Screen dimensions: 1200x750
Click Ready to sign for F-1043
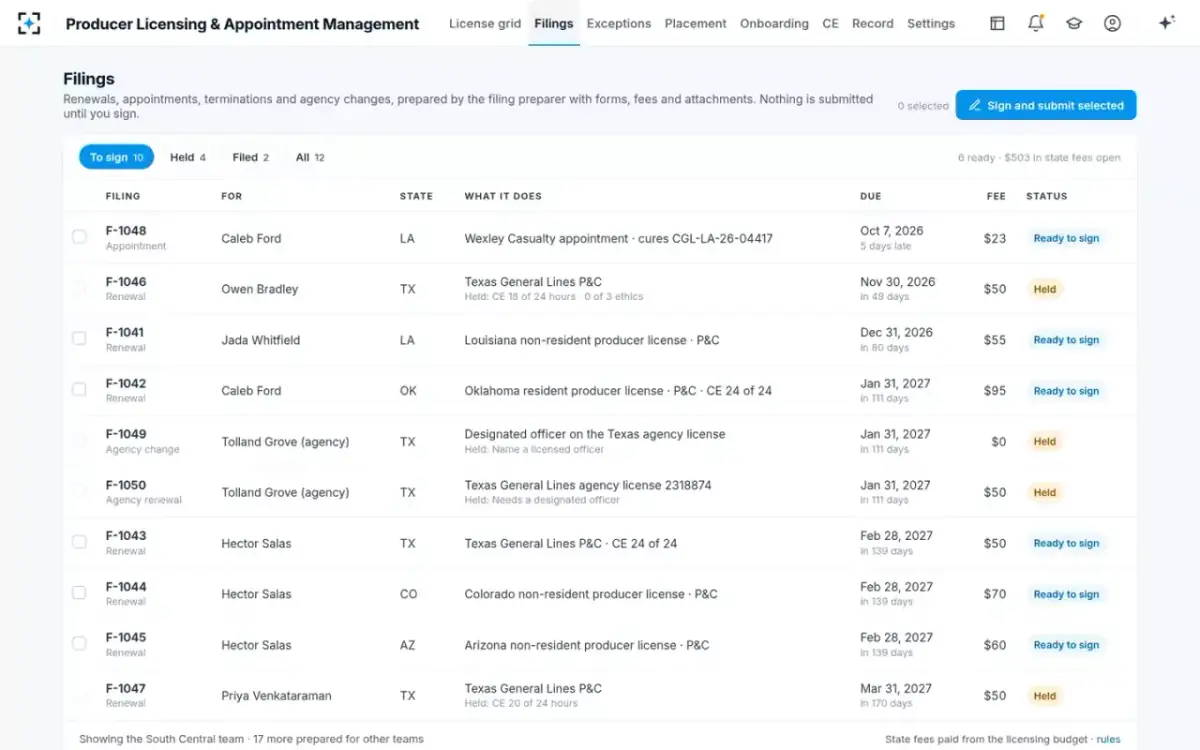click(1066, 543)
